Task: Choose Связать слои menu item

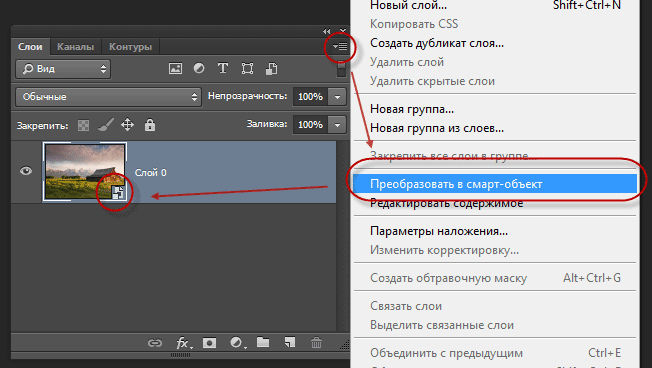Action: tap(495, 306)
